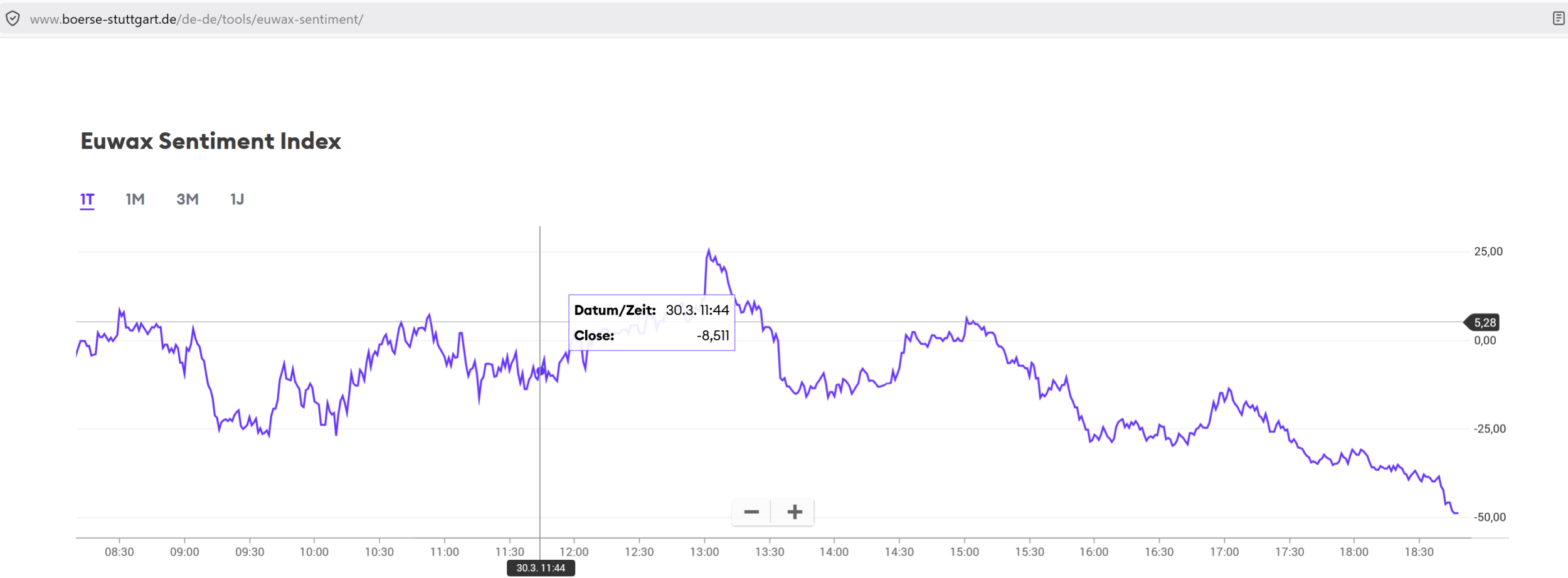Zoom out chart with minus button

pos(751,512)
